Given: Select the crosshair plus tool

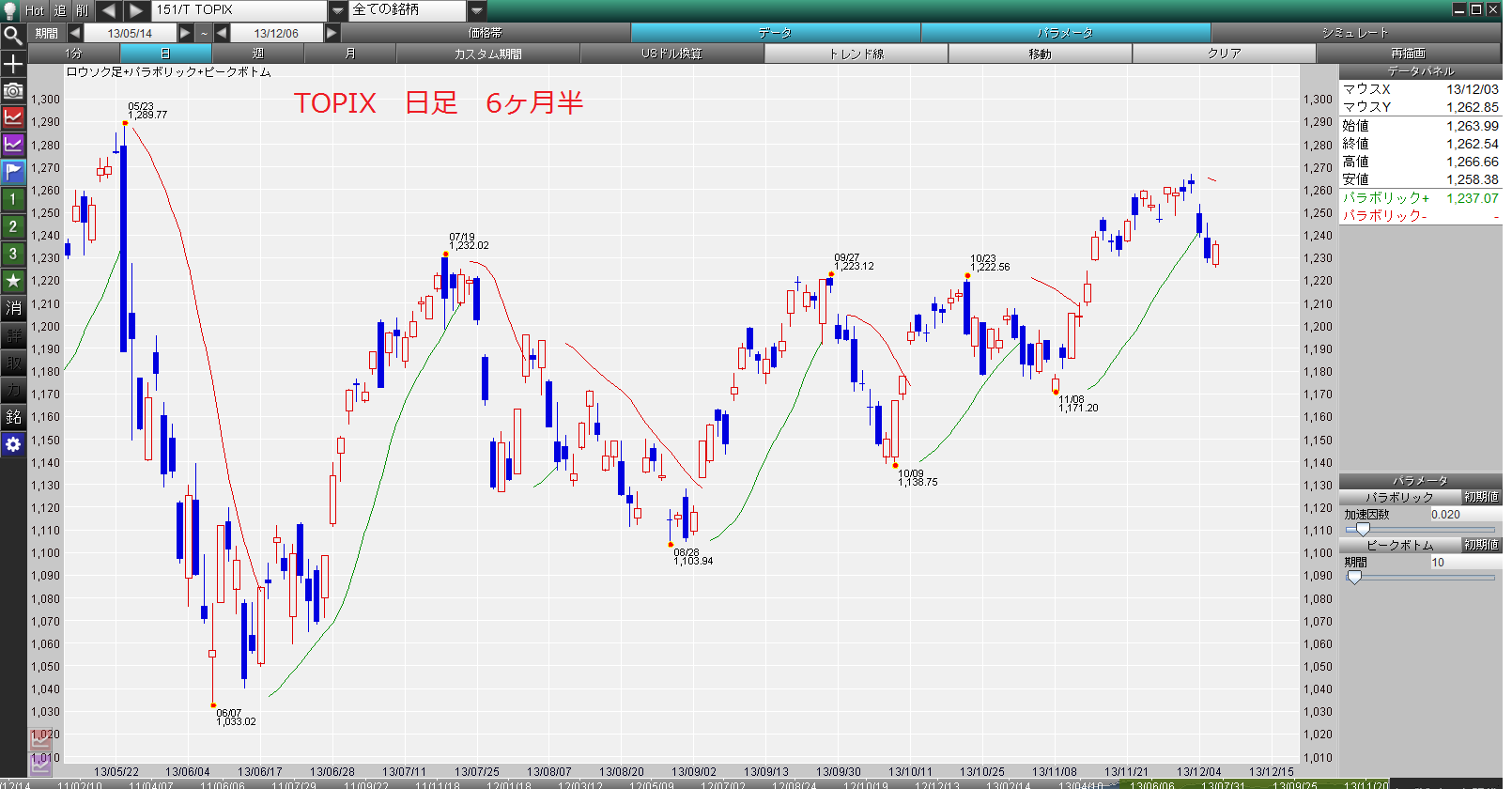Looking at the screenshot, I should point(13,64).
